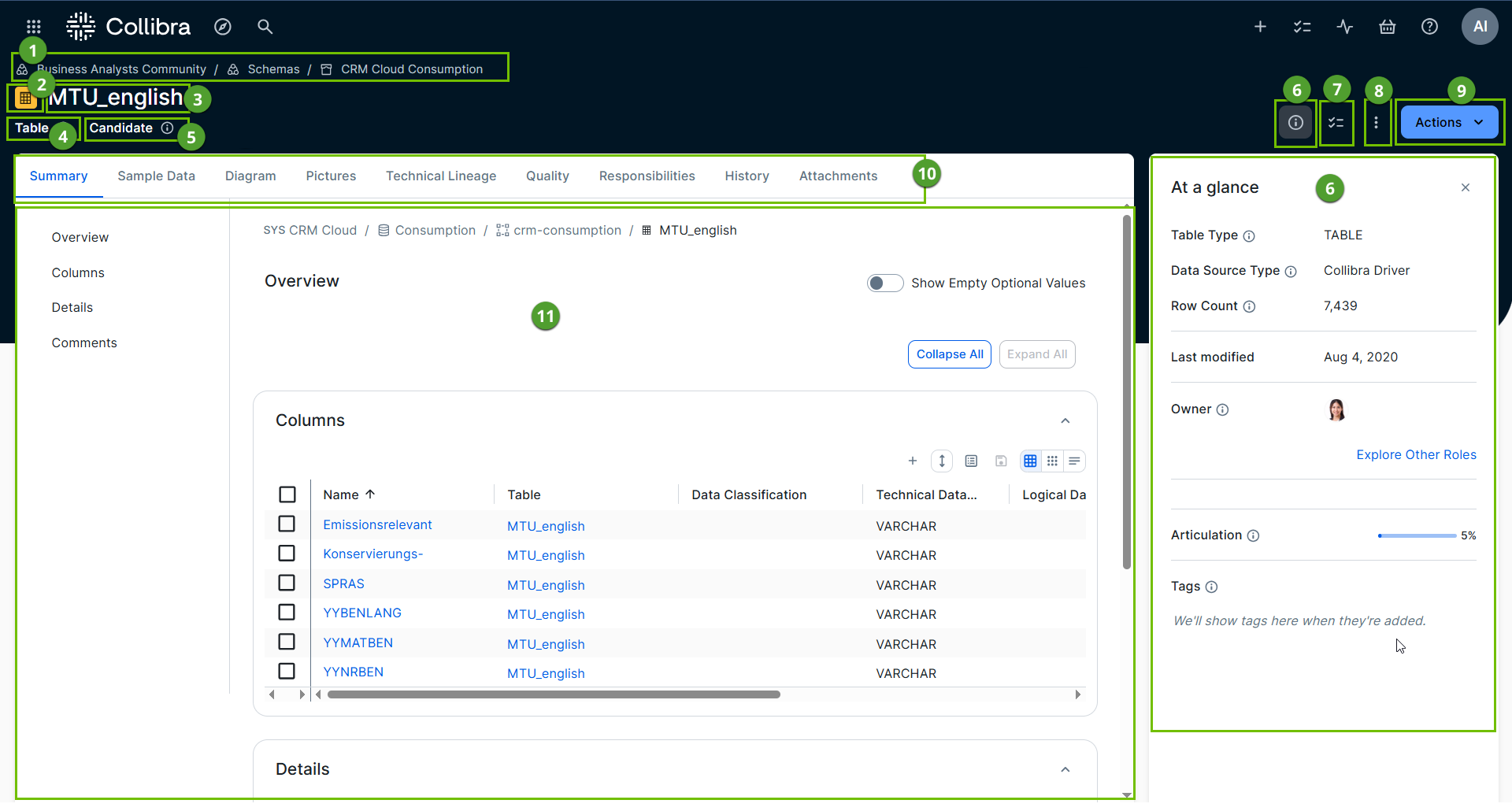
Task: Open the three-dot more options menu
Action: (1376, 123)
